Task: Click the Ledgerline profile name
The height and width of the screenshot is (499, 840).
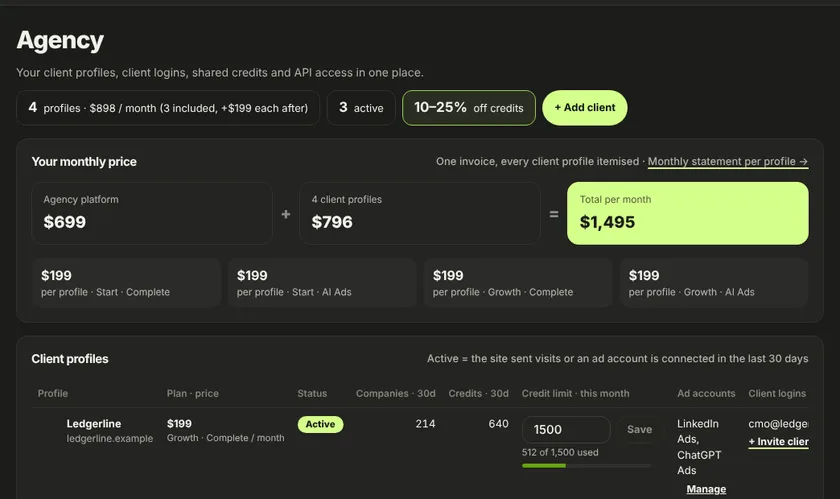Action: (x=94, y=423)
